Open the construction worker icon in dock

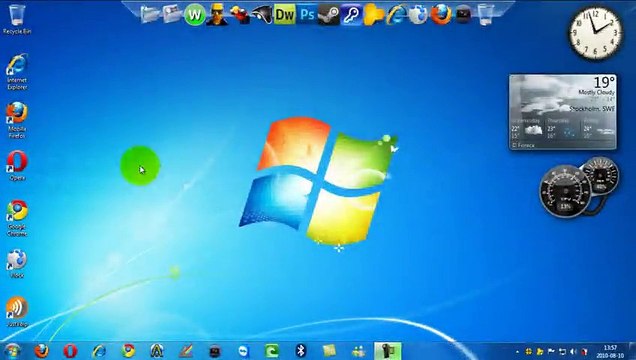217,15
